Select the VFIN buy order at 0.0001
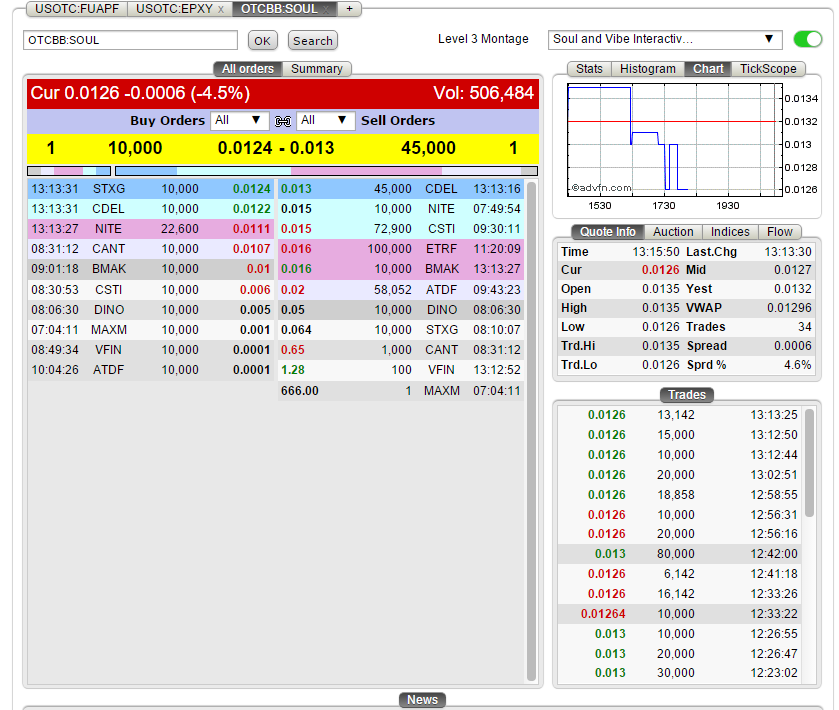The height and width of the screenshot is (710, 839). click(x=151, y=350)
